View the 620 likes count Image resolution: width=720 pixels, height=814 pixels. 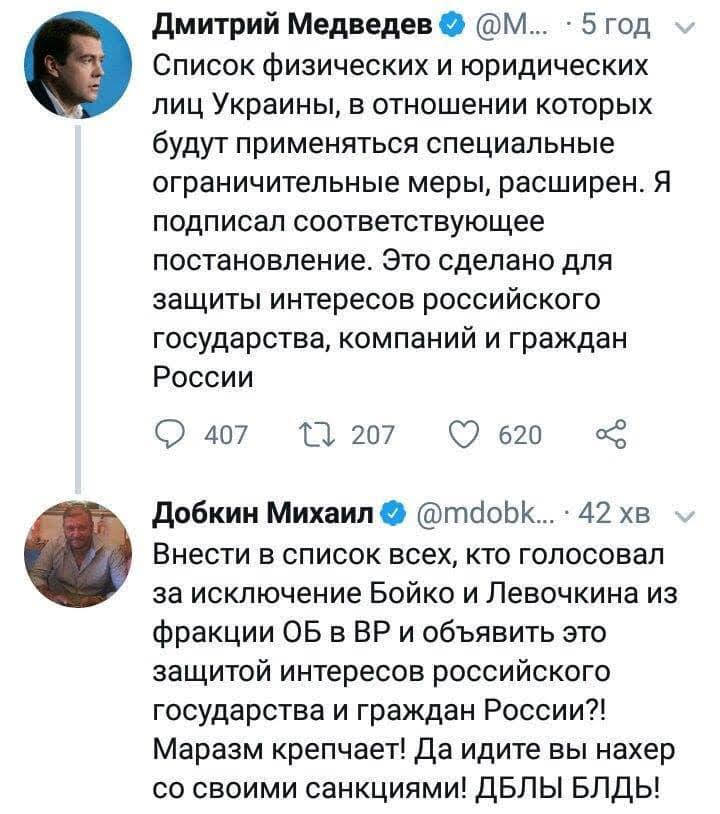coord(520,433)
